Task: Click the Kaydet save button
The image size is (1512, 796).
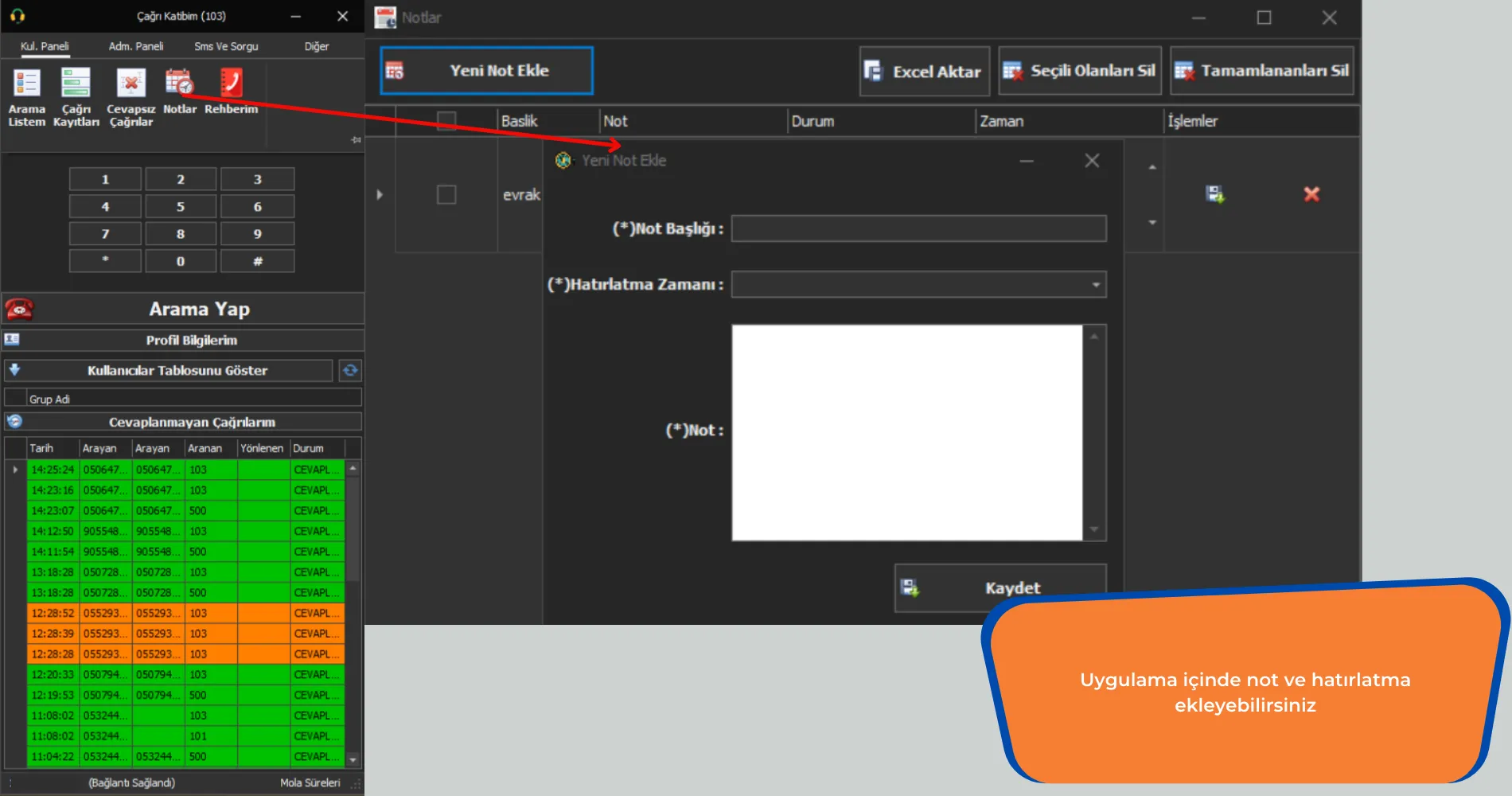Action: 1000,587
